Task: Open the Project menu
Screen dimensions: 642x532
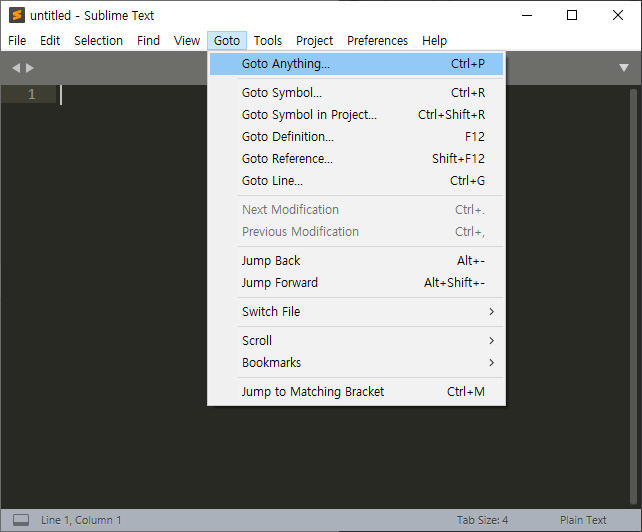Action: point(314,41)
